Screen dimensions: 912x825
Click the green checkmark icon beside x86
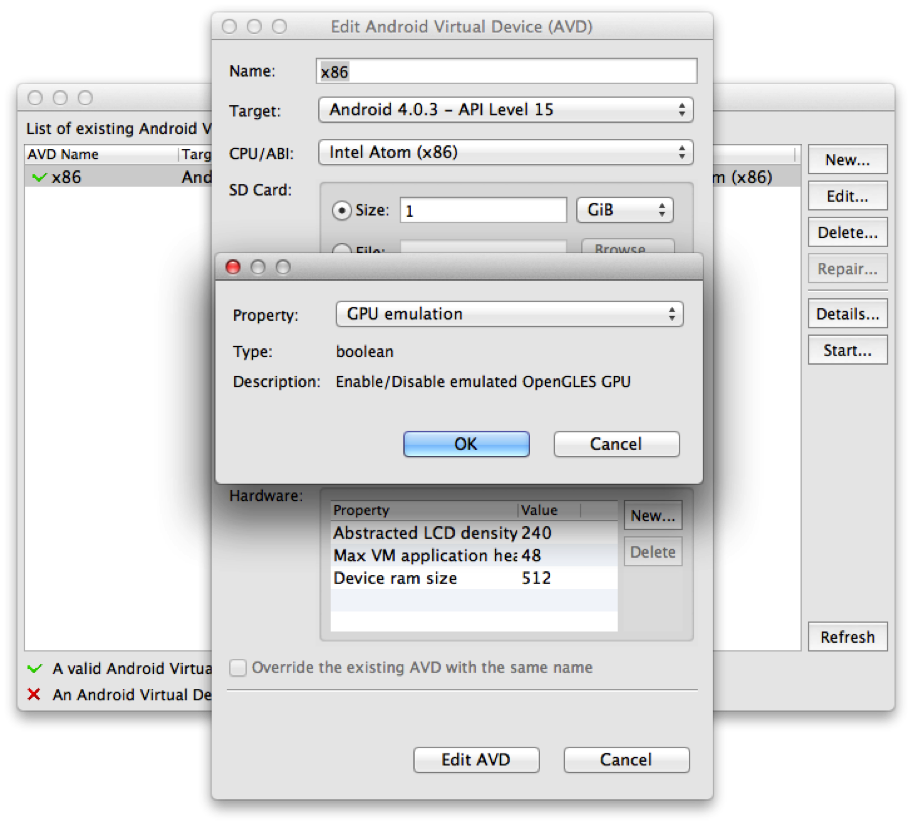click(x=39, y=177)
